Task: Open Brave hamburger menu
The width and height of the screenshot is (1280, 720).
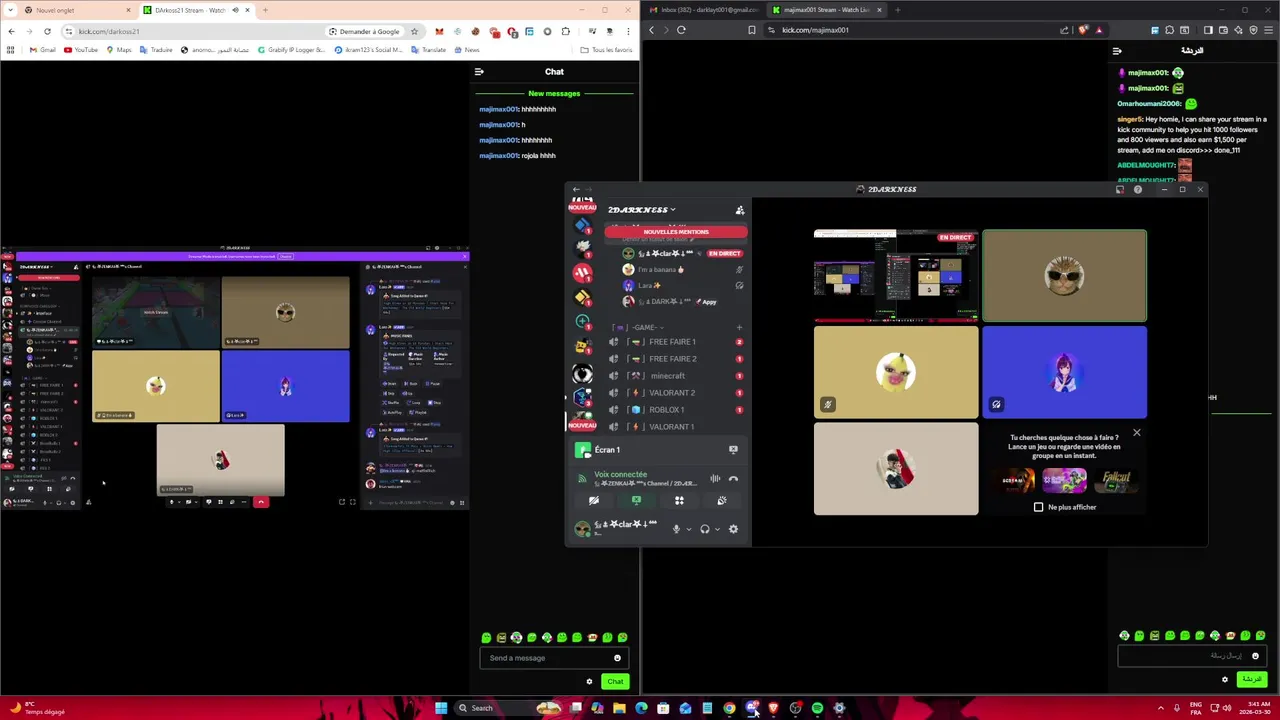Action: 1269,30
